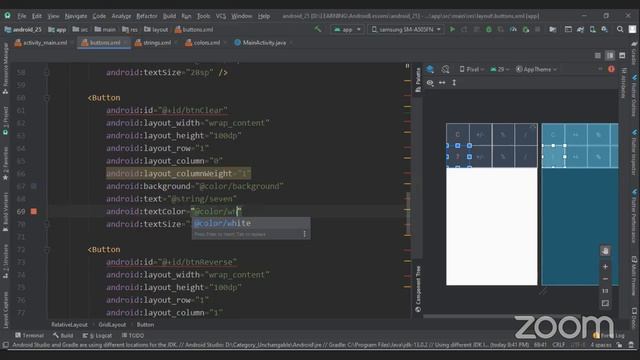Image resolution: width=640 pixels, height=360 pixels.
Task: Collapse the Button tag at line 72
Action: tap(46, 250)
